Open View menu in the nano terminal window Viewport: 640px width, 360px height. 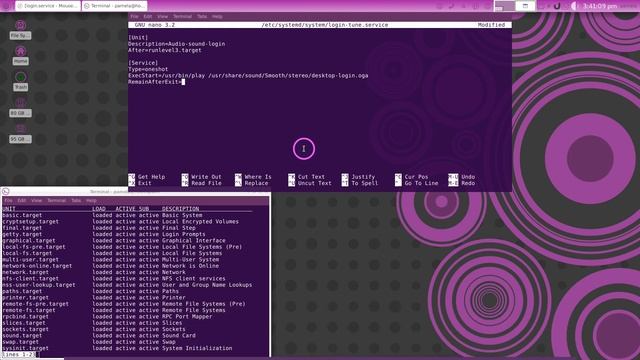[x=162, y=16]
